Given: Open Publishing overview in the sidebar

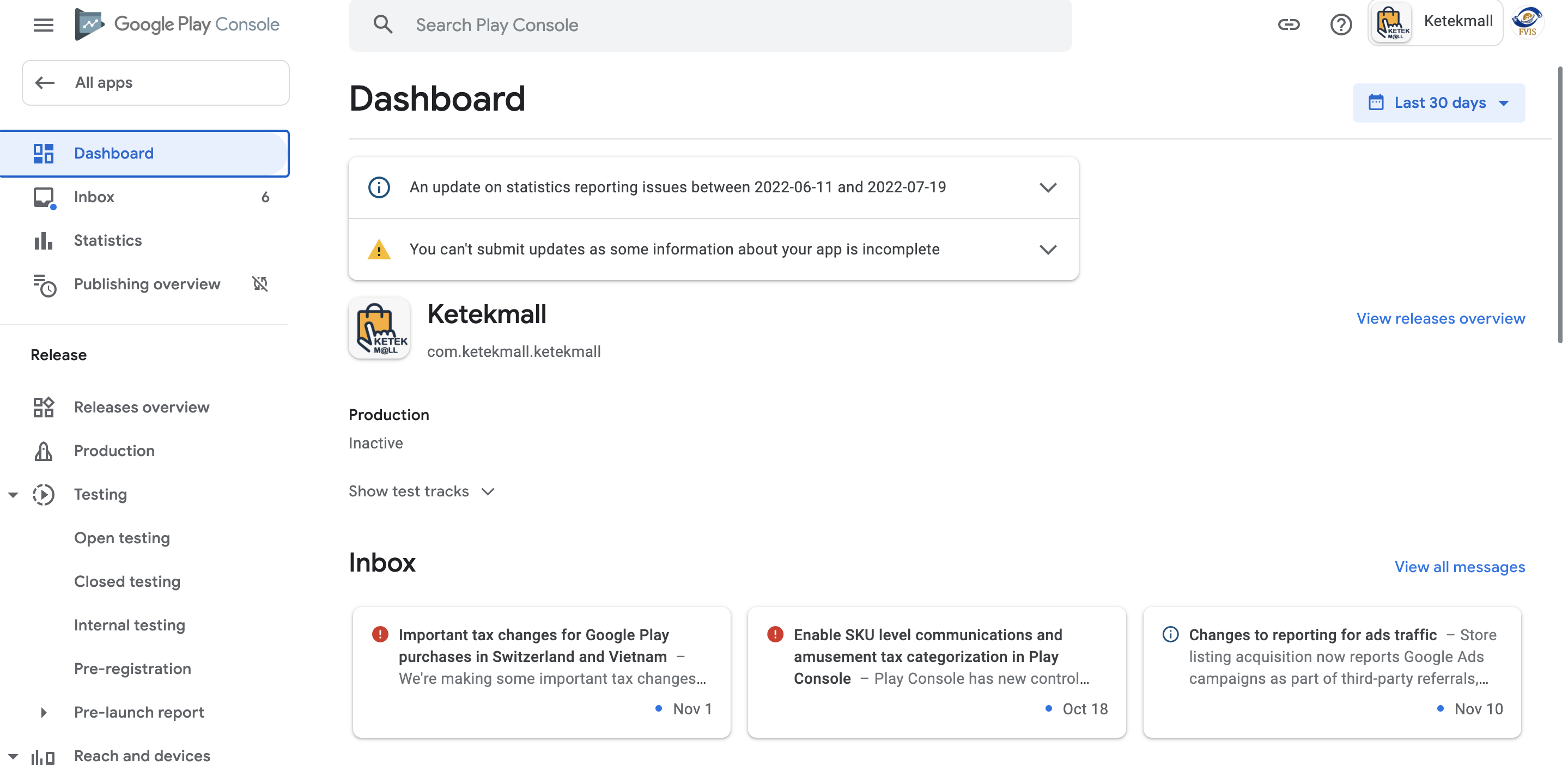Looking at the screenshot, I should (144, 284).
